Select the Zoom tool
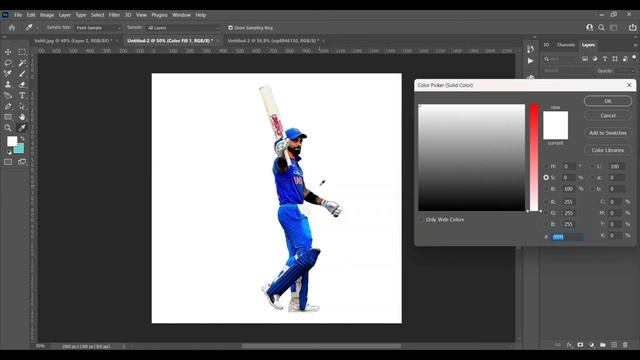This screenshot has width=640, height=360. point(8,128)
